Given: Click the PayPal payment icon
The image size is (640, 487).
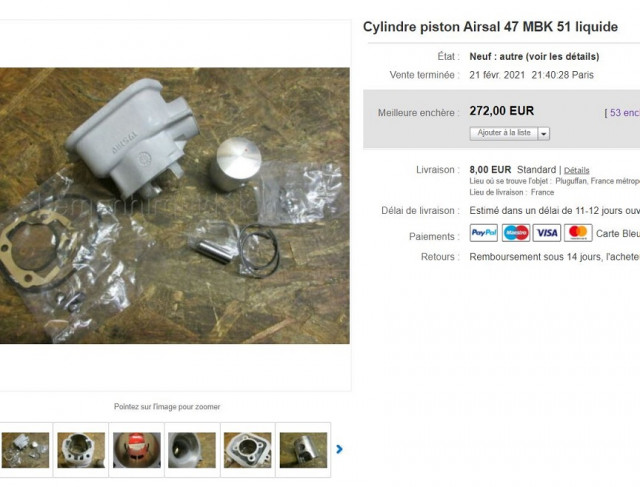Looking at the screenshot, I should point(483,233).
